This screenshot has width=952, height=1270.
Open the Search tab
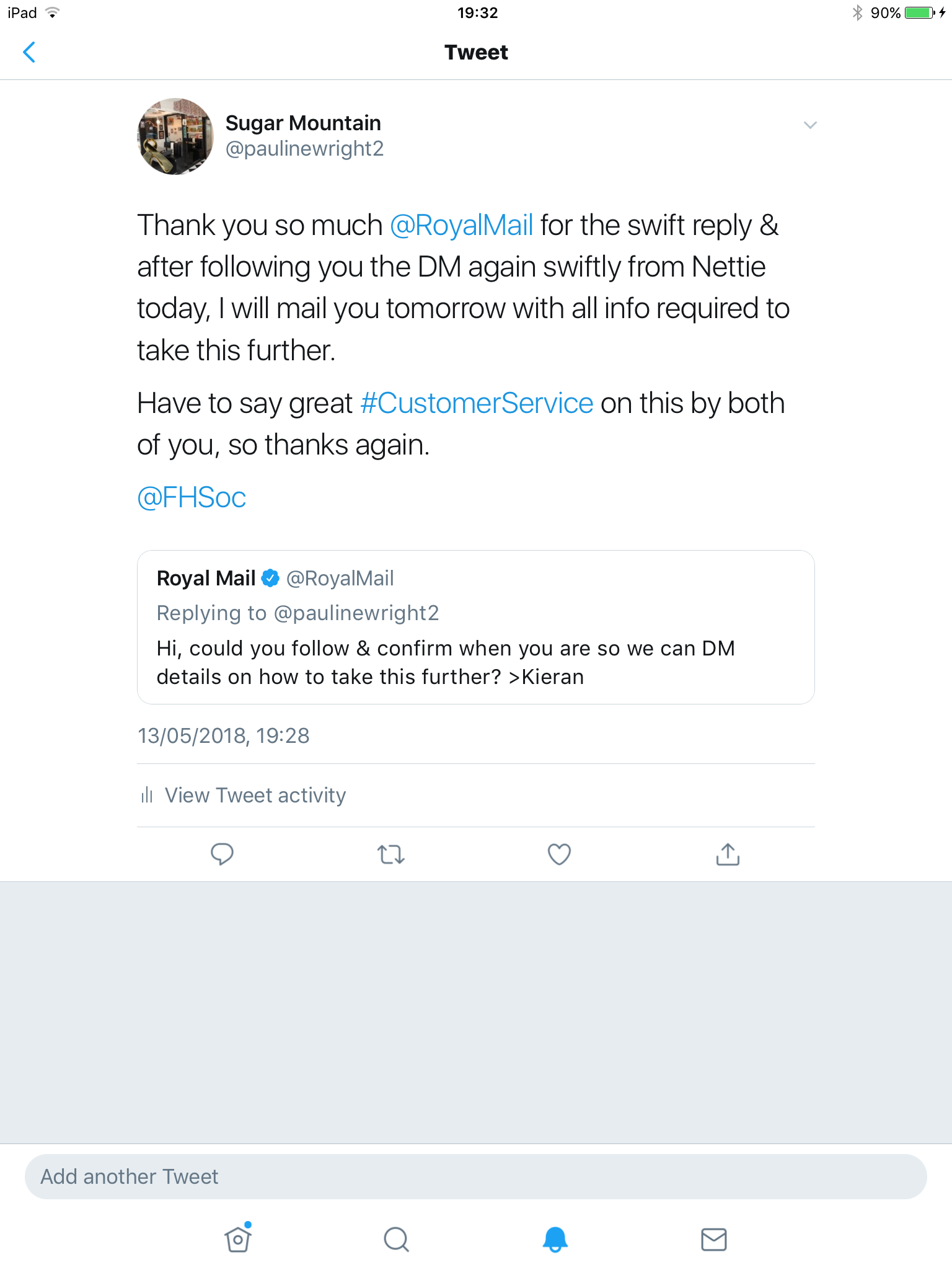pyautogui.click(x=396, y=1239)
